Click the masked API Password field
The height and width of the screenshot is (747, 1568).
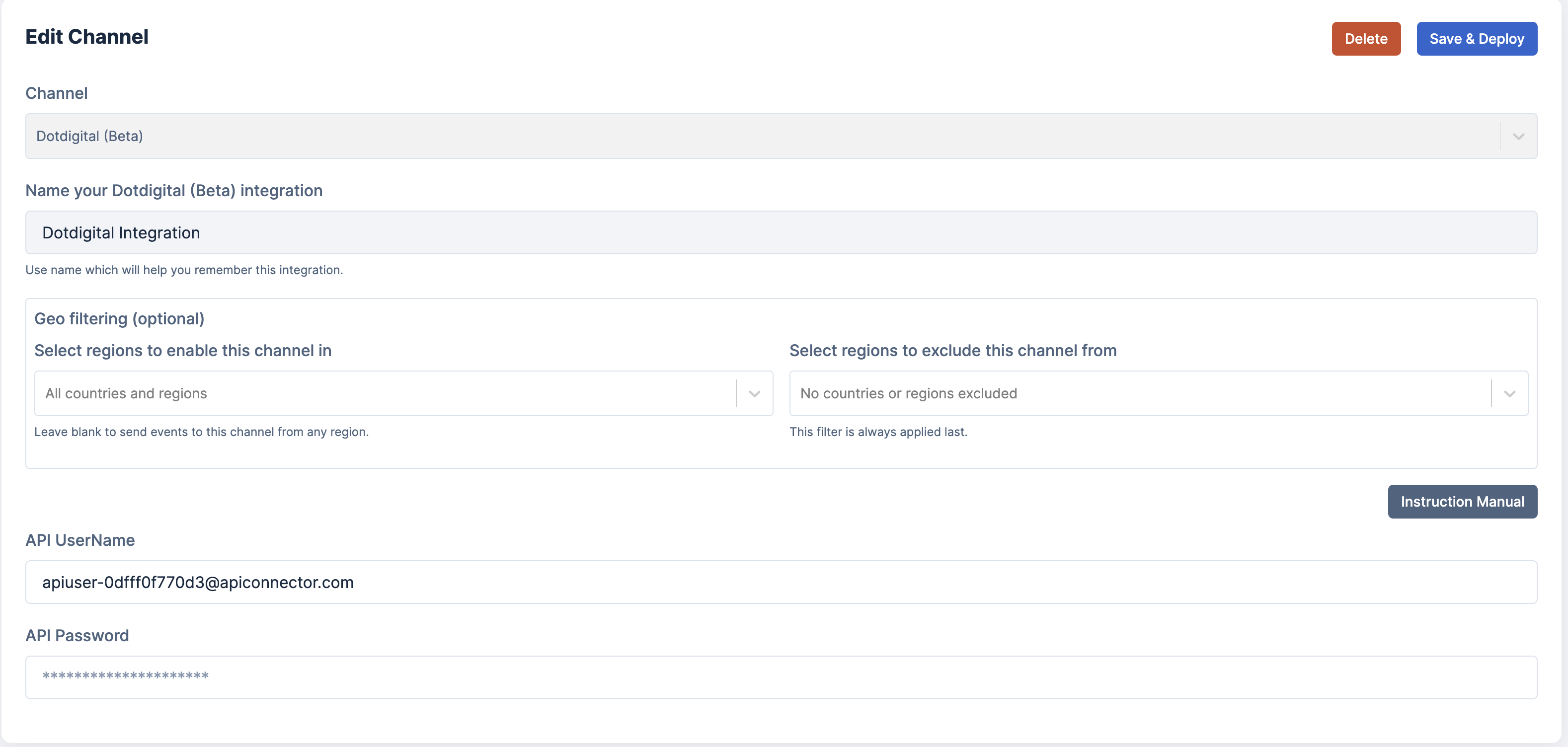(781, 677)
